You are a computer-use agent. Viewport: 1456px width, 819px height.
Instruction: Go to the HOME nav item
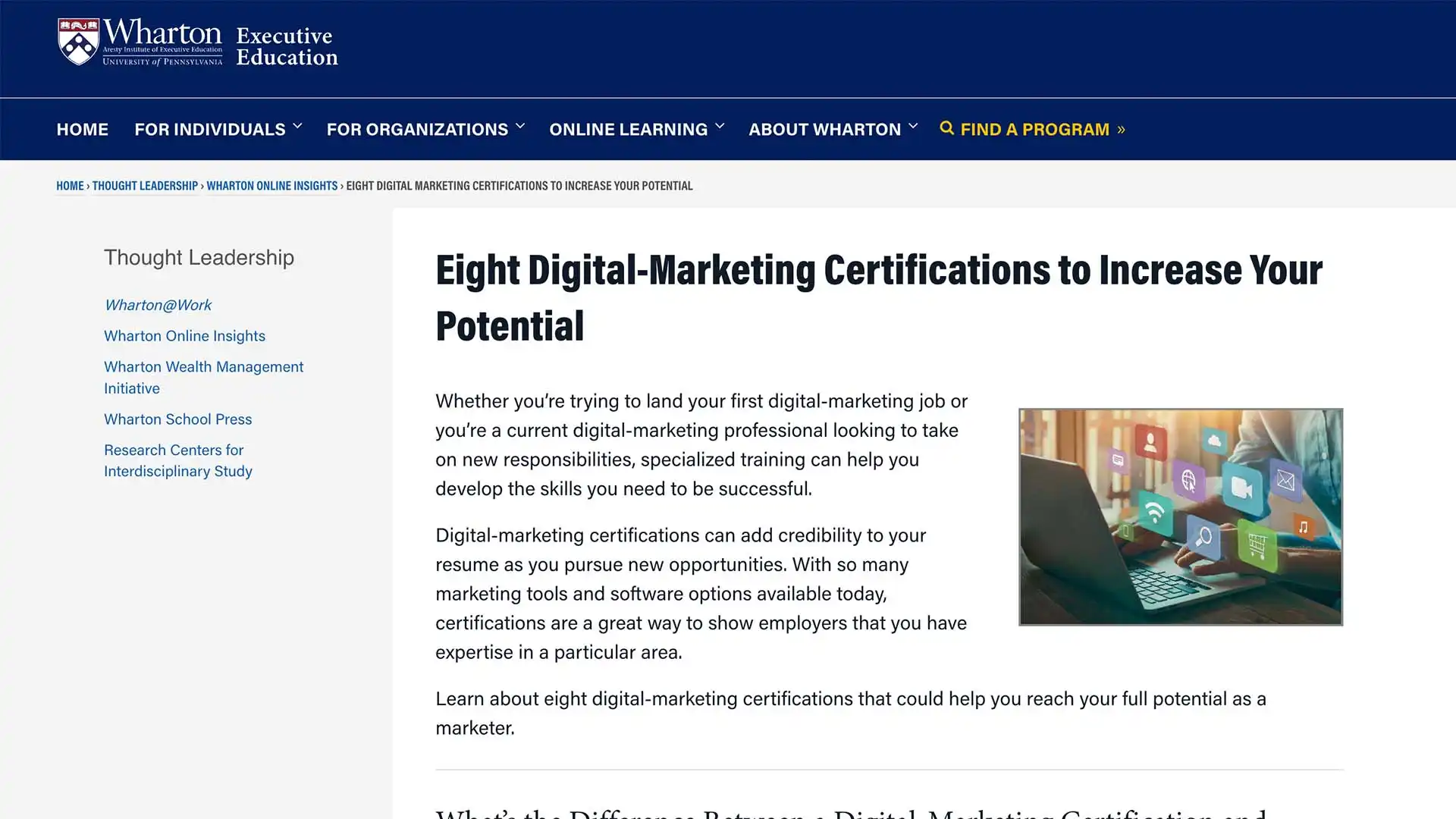pos(82,129)
